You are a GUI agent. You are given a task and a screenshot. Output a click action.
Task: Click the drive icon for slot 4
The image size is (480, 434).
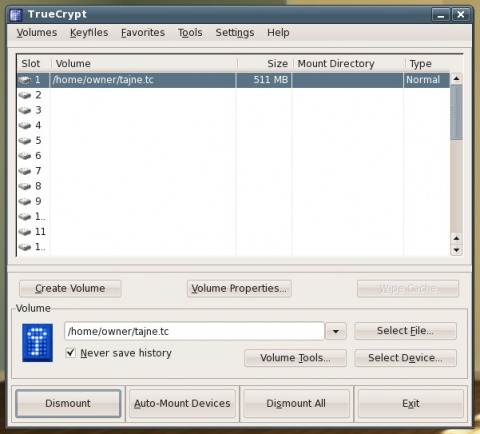tap(25, 126)
